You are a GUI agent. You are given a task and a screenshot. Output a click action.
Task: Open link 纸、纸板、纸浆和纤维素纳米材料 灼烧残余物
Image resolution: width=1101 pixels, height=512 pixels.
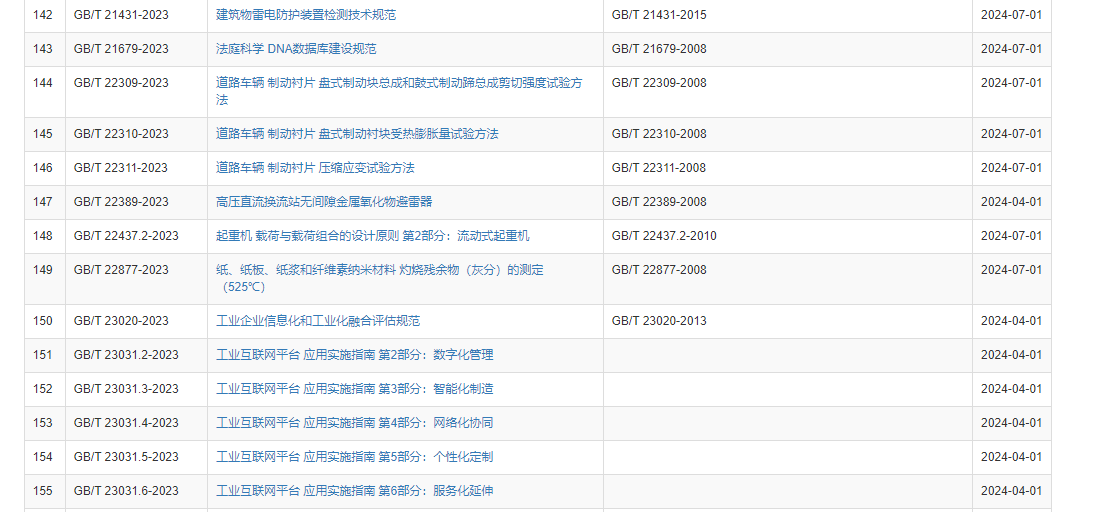click(379, 278)
